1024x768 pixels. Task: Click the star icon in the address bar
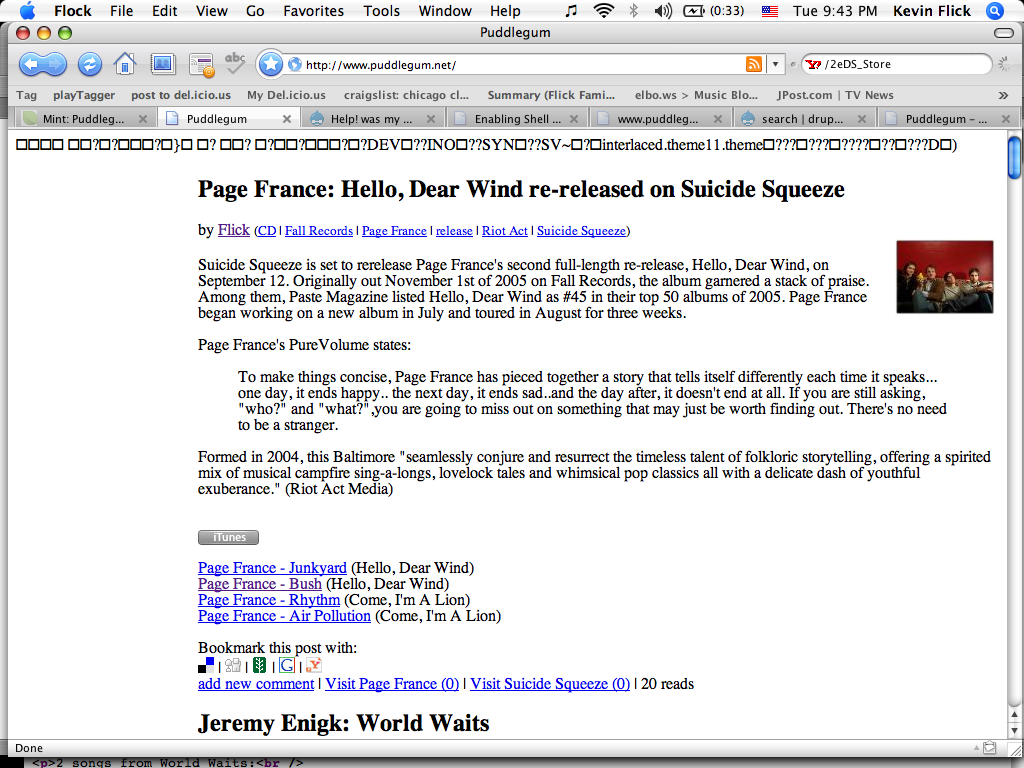(271, 62)
